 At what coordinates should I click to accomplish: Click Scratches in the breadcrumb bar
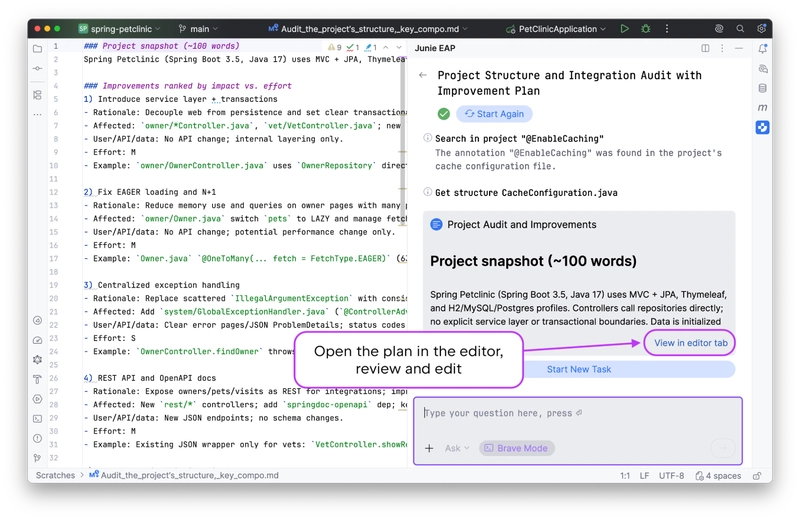[x=55, y=476]
